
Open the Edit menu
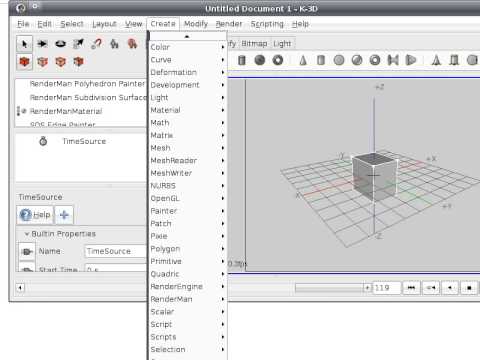tap(44, 24)
